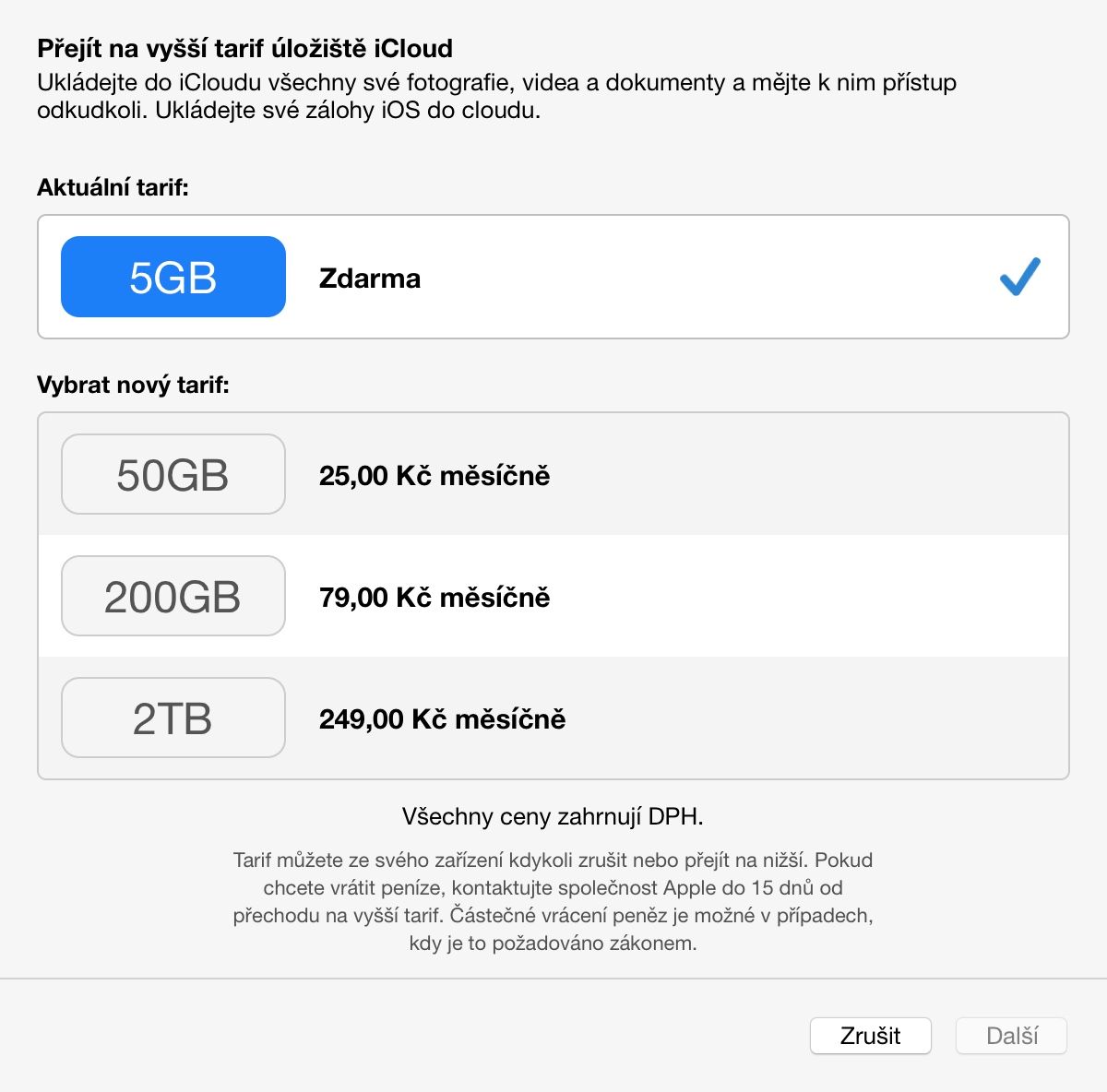
Task: Click empty space in the 50GB row
Action: [x=812, y=474]
